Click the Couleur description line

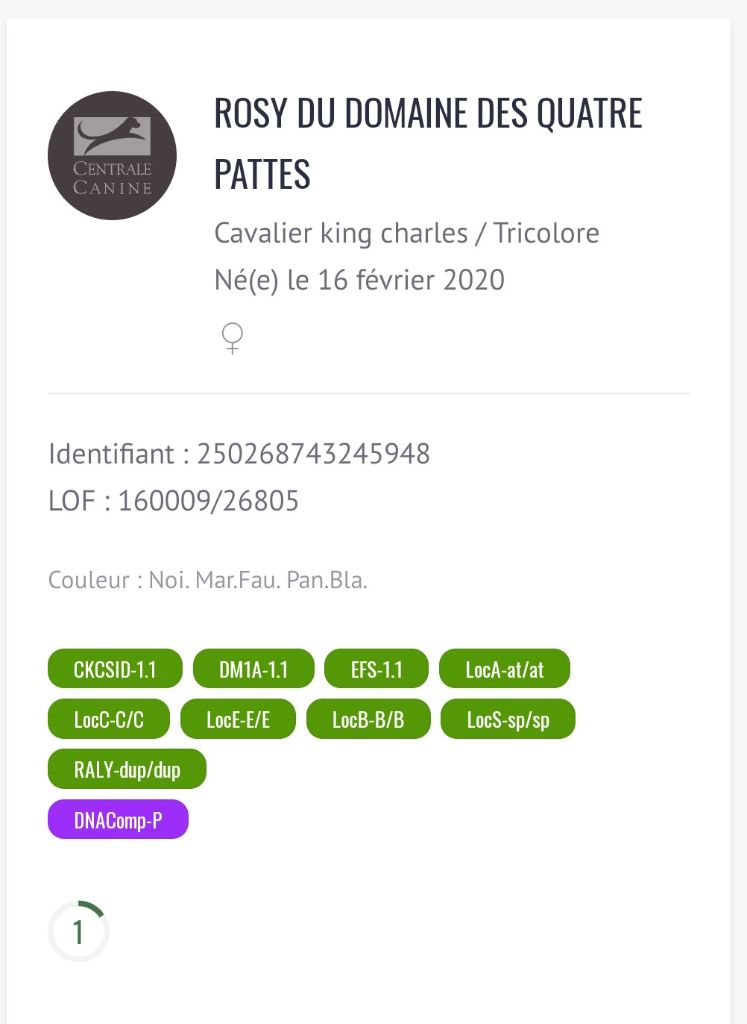point(208,580)
